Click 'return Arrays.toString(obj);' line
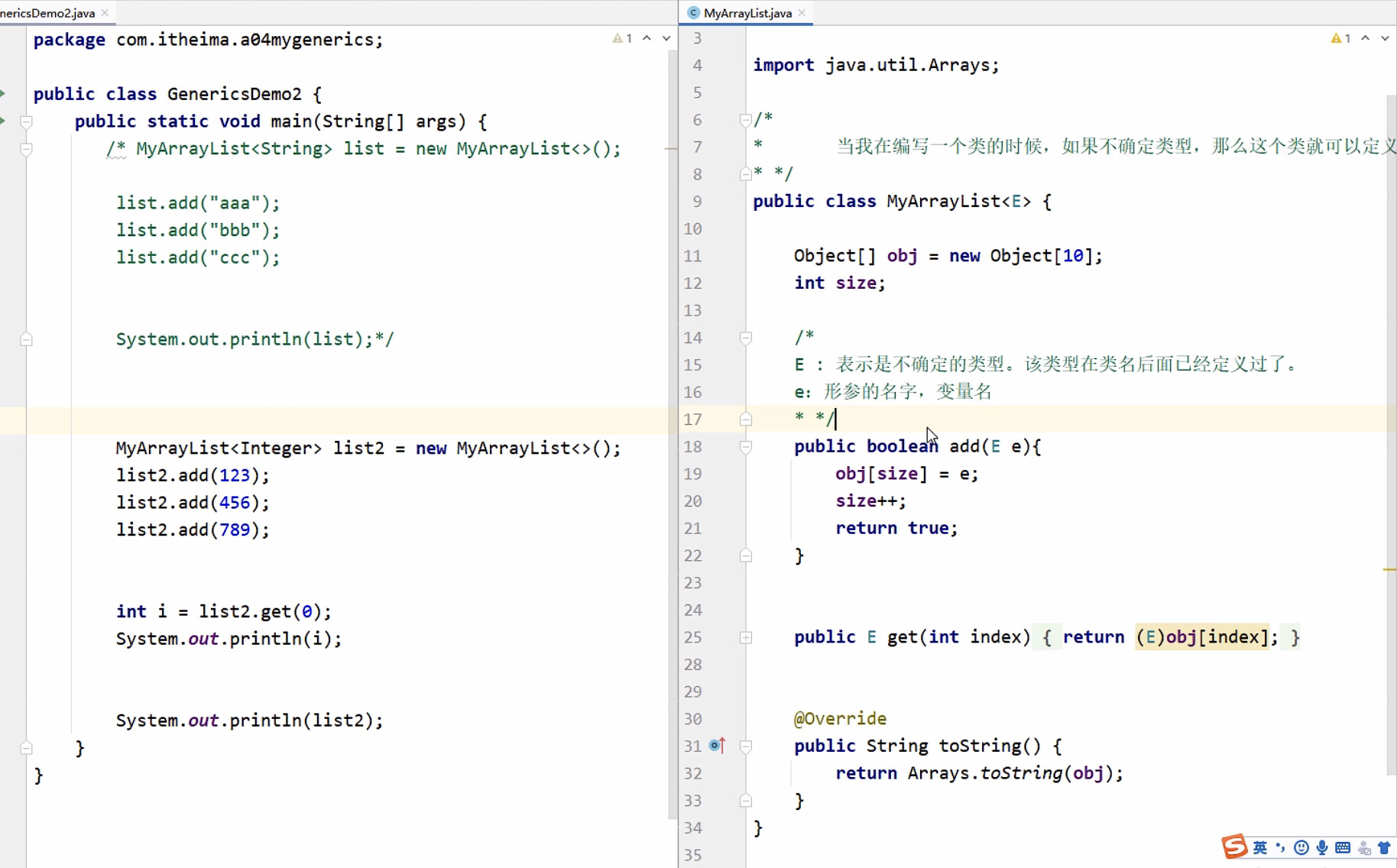This screenshot has width=1397, height=868. click(979, 773)
